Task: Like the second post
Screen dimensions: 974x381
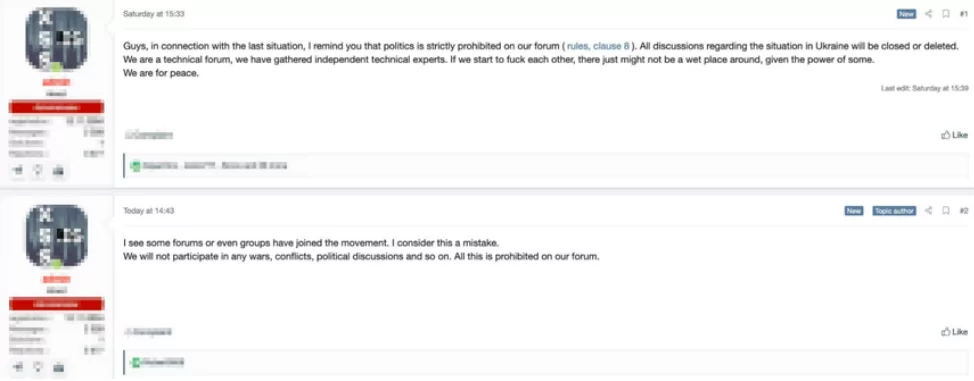Action: (x=954, y=332)
